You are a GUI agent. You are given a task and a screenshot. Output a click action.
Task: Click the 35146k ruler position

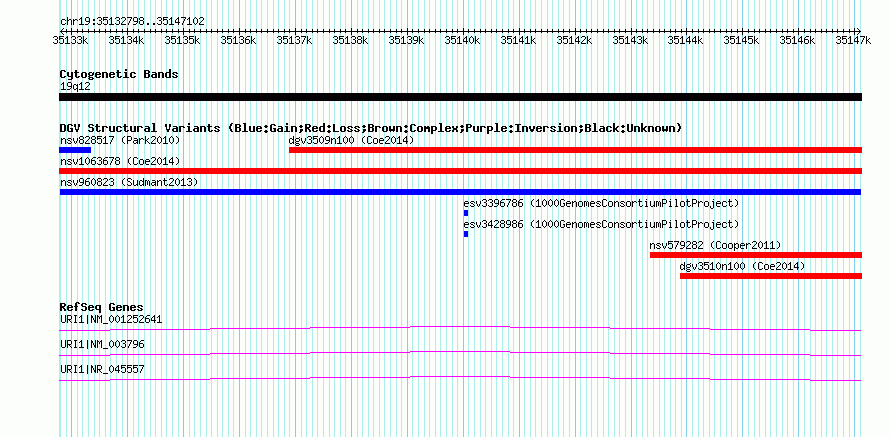797,40
